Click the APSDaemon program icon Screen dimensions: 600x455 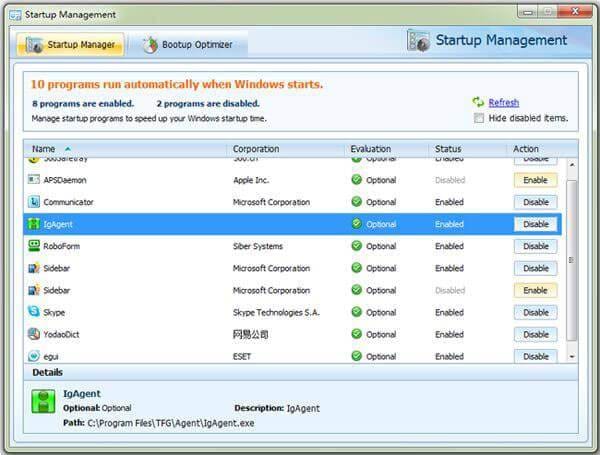coord(35,180)
